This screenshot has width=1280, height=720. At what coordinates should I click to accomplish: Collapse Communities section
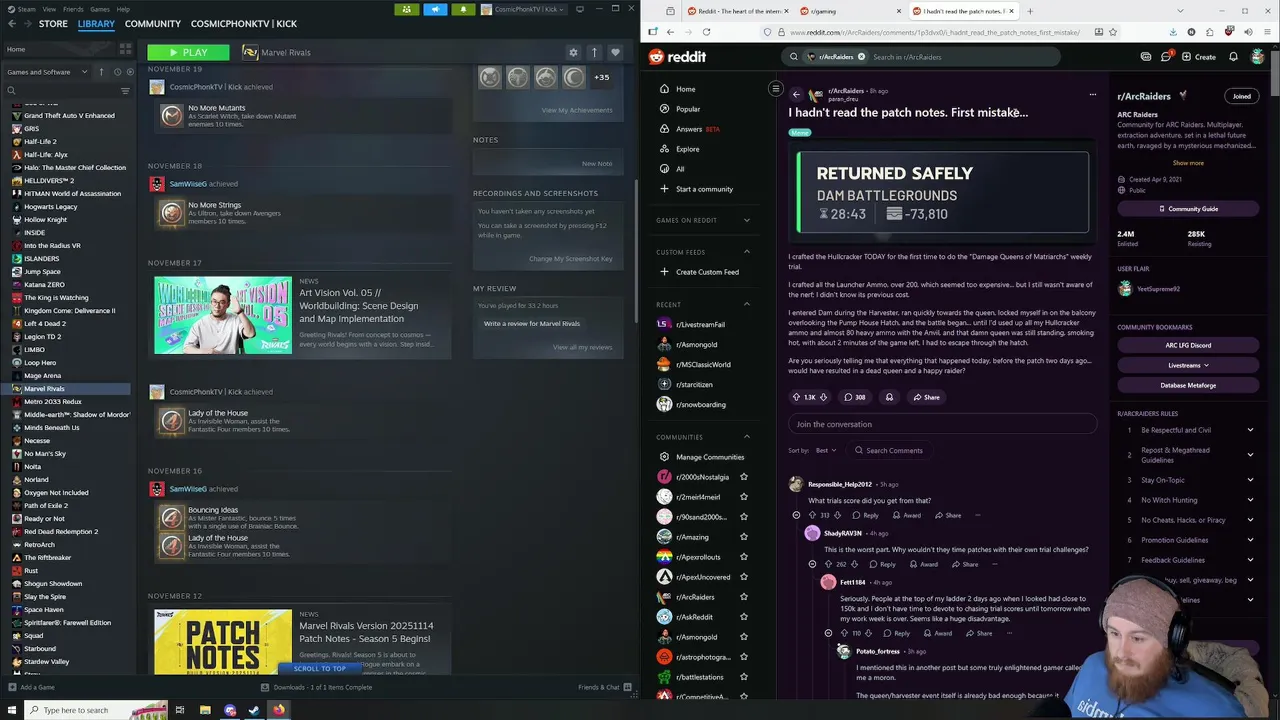click(x=746, y=437)
